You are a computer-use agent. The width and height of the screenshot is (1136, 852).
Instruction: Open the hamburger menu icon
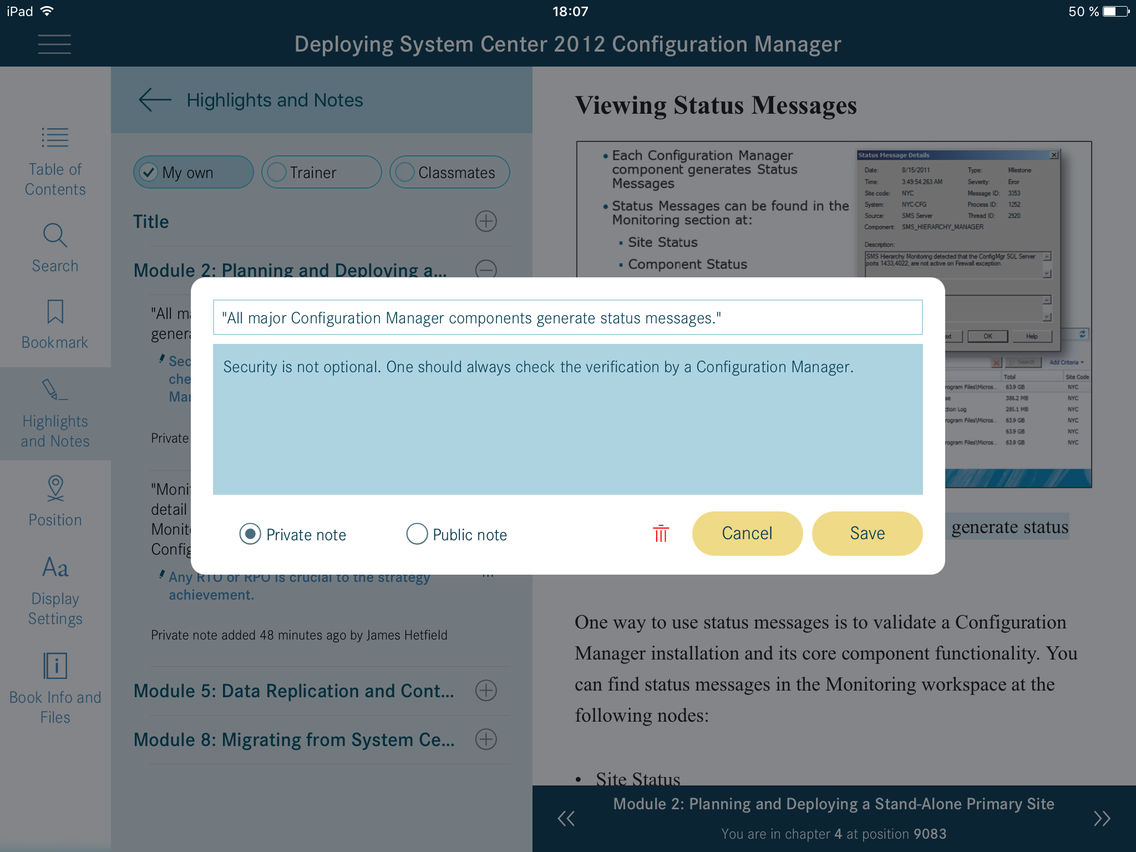54,44
